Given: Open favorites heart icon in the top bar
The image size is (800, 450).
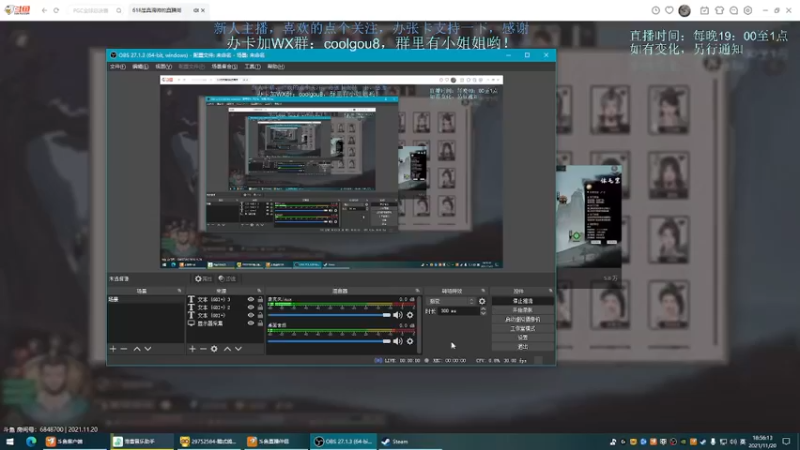Looking at the screenshot, I should (x=669, y=10).
